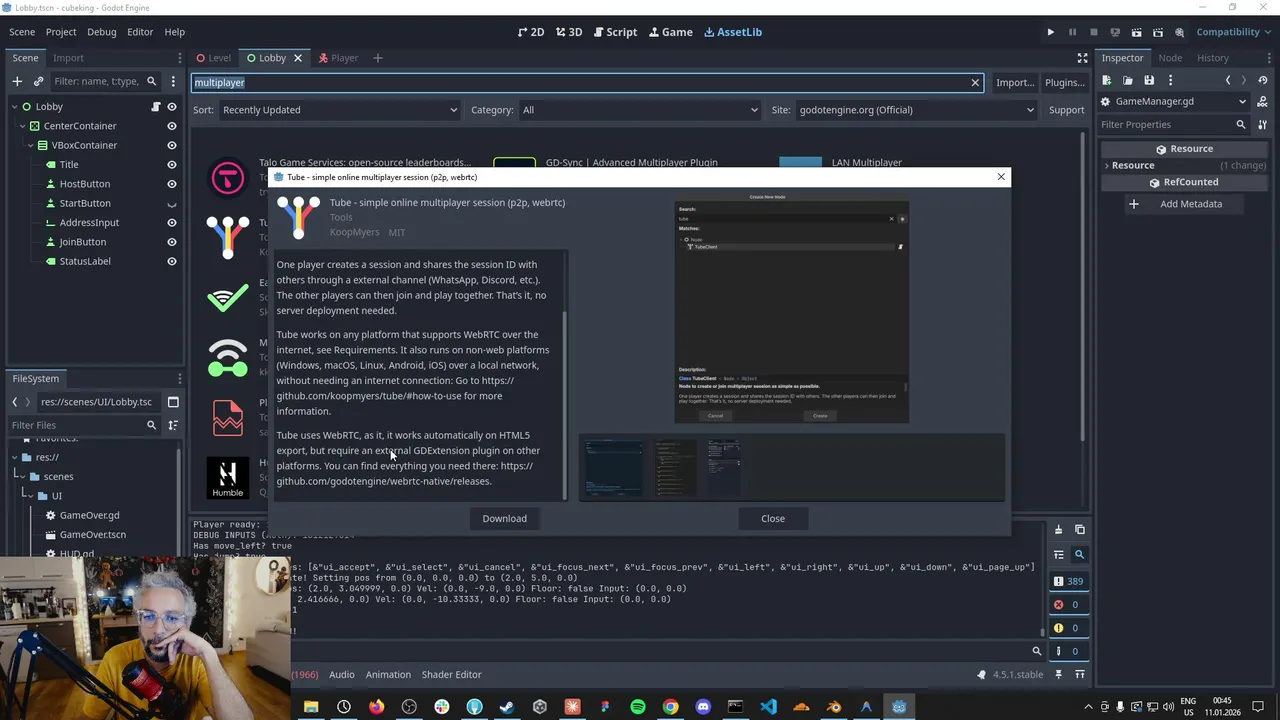Run the project with the play icon

(x=1050, y=32)
